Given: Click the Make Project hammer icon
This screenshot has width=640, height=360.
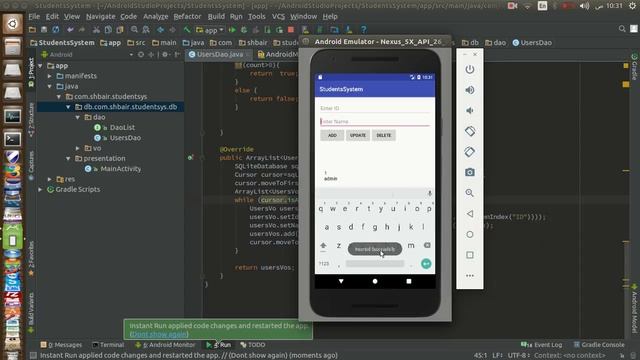Looking at the screenshot, I should [x=187, y=30].
